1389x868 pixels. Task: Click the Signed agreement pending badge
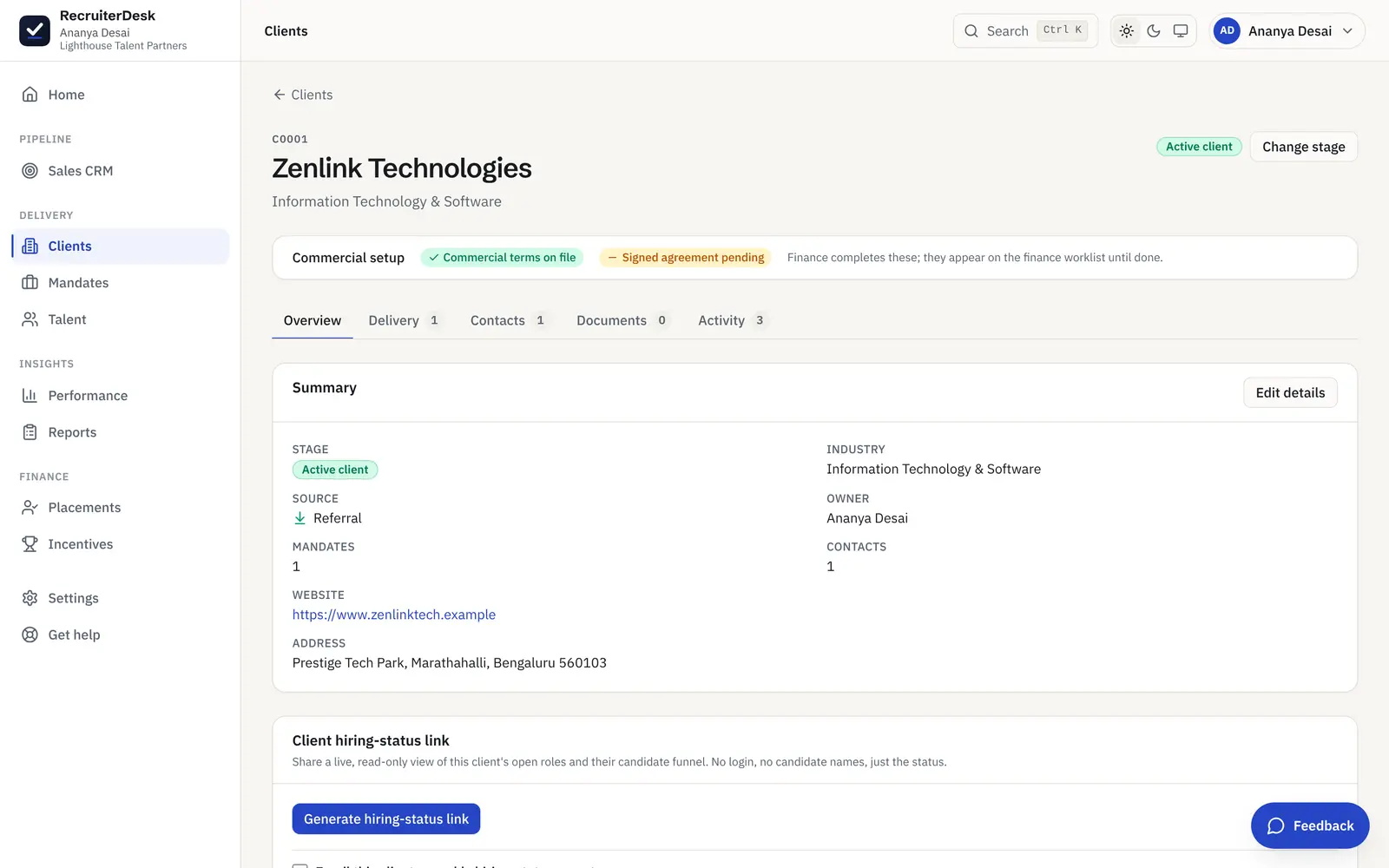pyautogui.click(x=685, y=258)
